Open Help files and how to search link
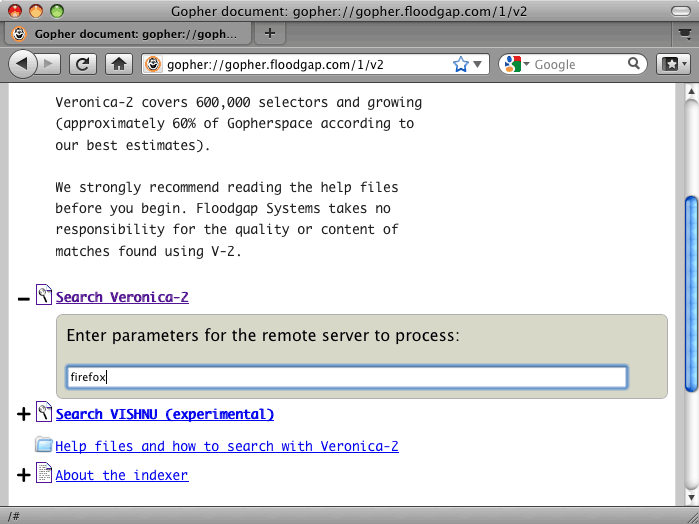Image resolution: width=699 pixels, height=524 pixels. point(227,446)
